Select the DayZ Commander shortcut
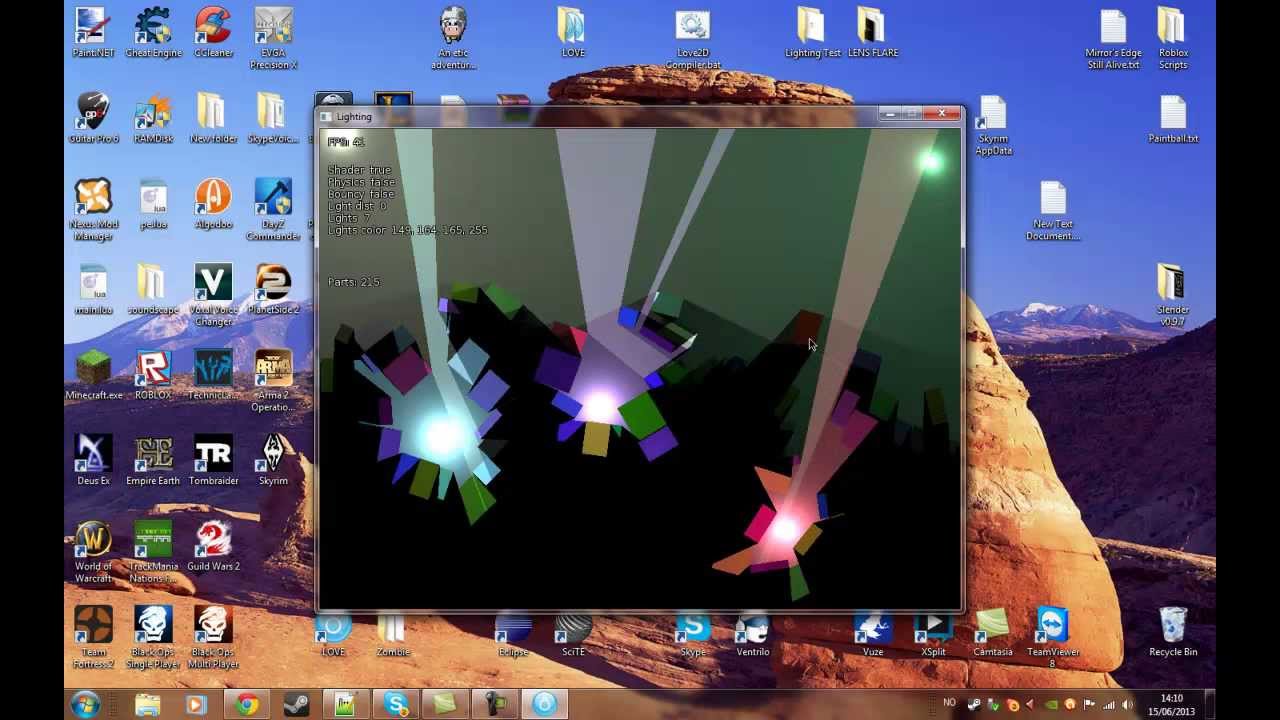Image resolution: width=1280 pixels, height=720 pixels. coord(273,211)
